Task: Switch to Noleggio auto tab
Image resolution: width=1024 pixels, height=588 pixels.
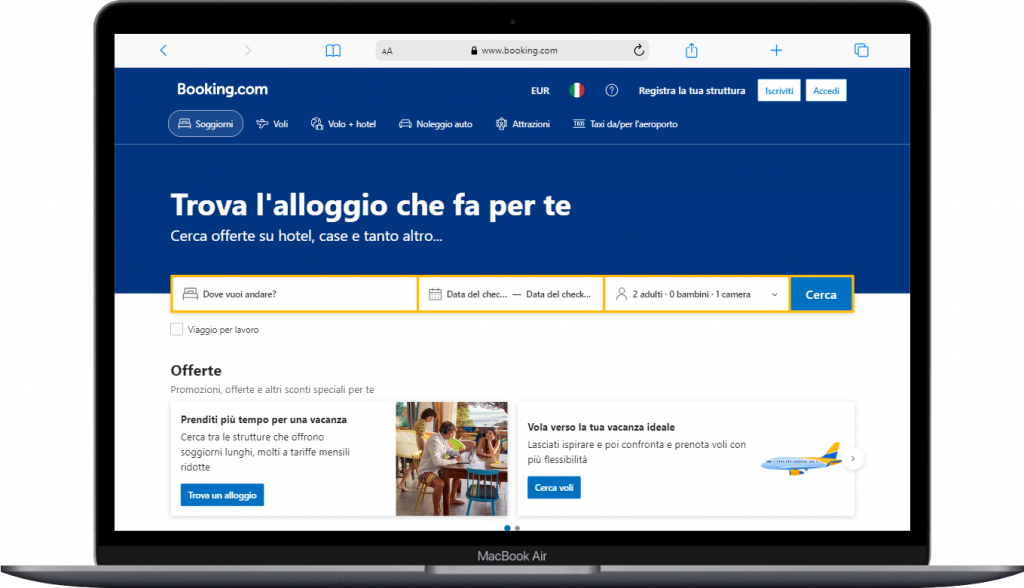Action: coord(435,124)
